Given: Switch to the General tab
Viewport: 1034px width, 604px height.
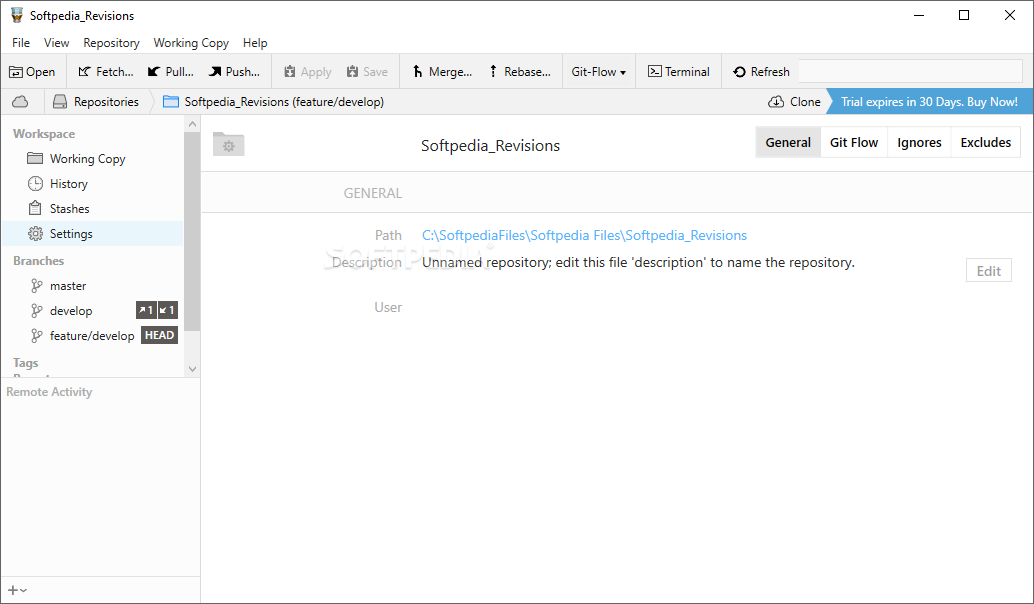Looking at the screenshot, I should click(x=788, y=142).
